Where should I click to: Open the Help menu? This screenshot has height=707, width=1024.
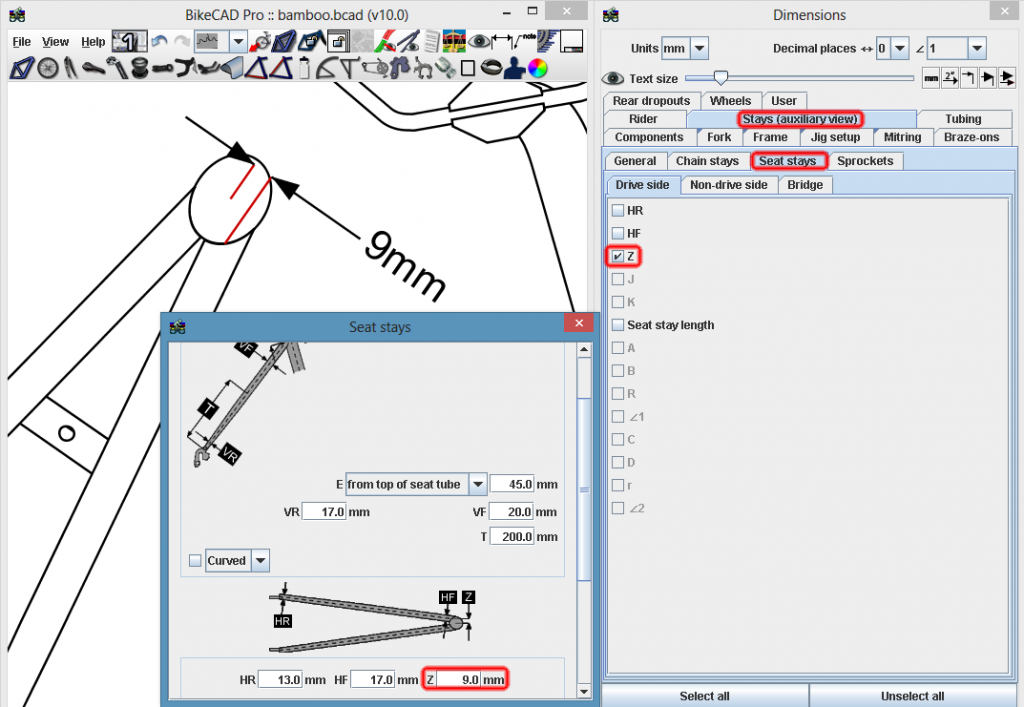[93, 42]
